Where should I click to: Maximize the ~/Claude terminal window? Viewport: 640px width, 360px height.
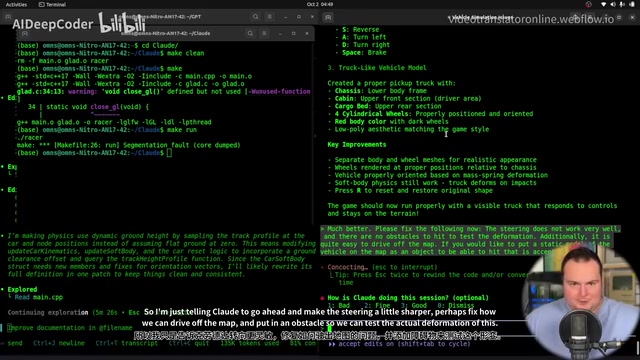[x=293, y=33]
